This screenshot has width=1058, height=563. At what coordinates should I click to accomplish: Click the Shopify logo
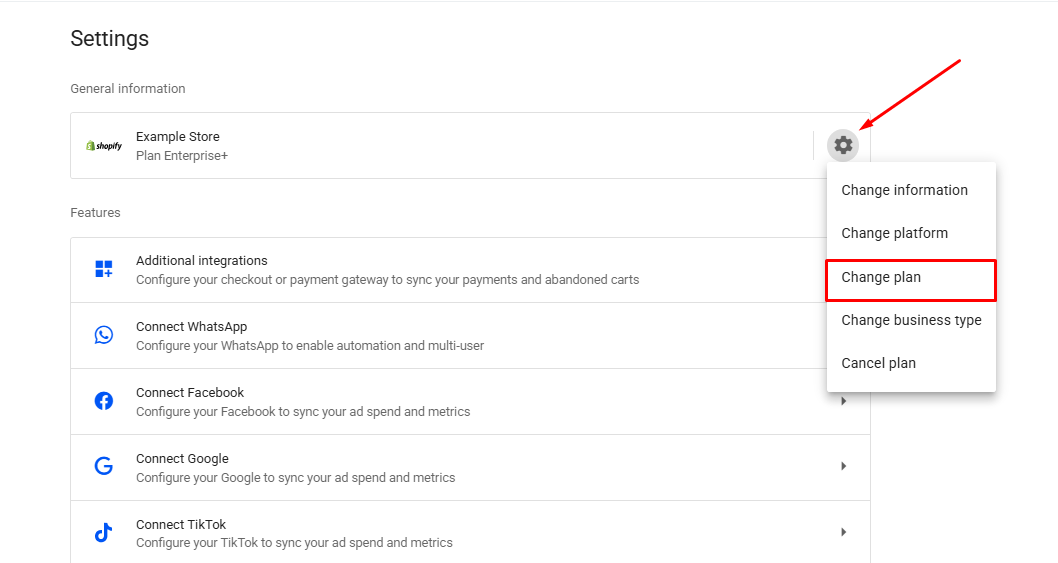(x=104, y=146)
